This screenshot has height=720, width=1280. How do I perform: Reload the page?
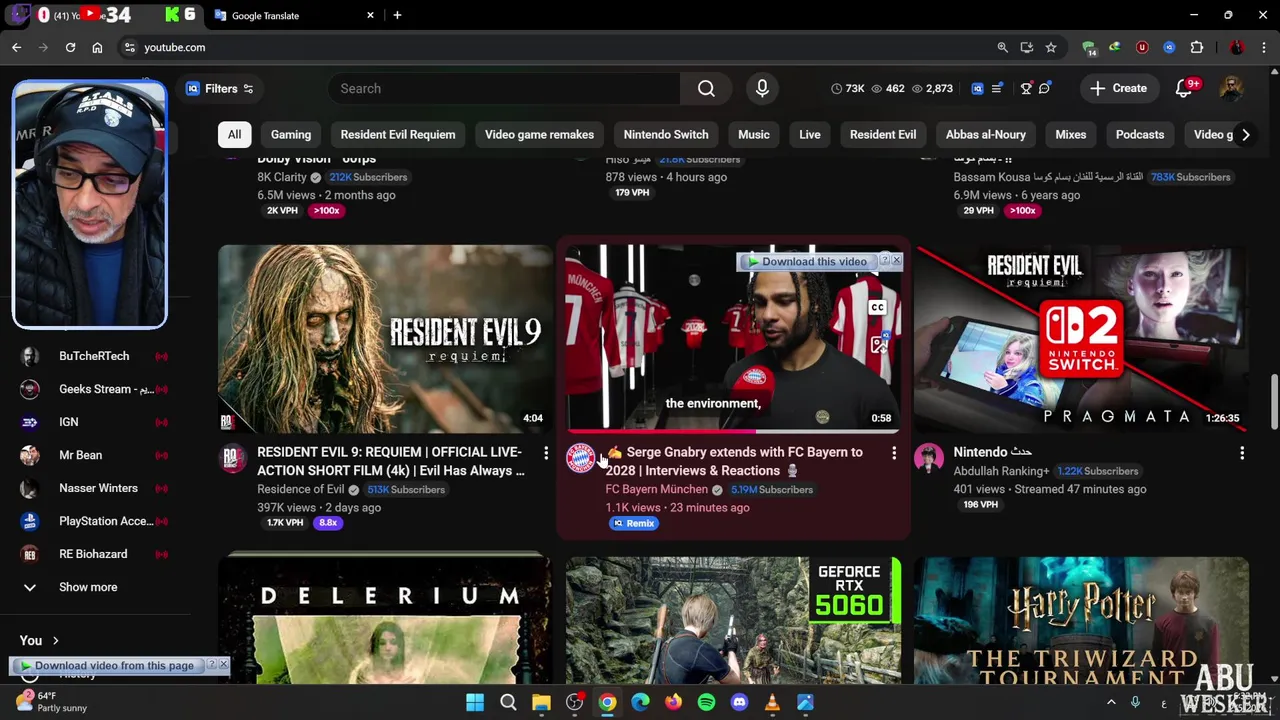coord(70,47)
